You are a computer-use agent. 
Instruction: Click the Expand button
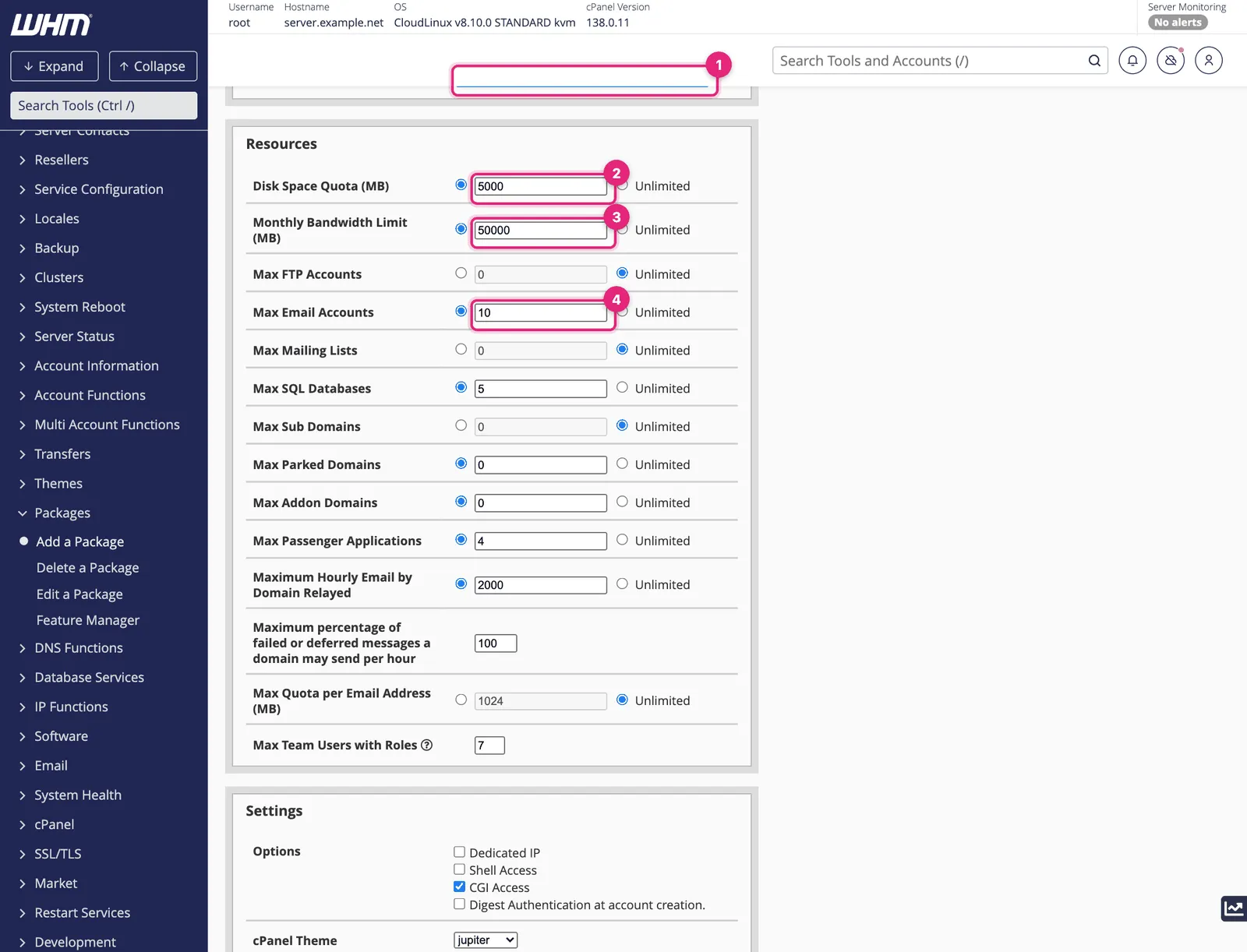[x=55, y=66]
